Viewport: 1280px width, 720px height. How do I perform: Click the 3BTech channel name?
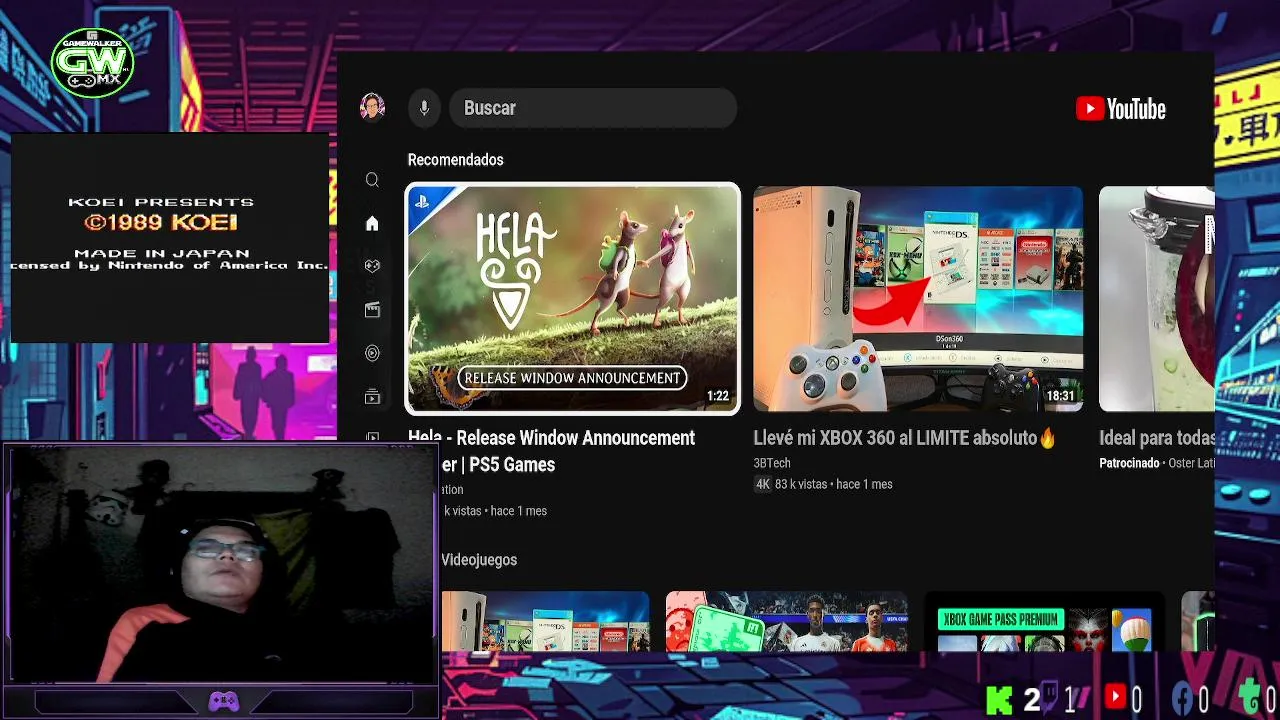point(772,463)
